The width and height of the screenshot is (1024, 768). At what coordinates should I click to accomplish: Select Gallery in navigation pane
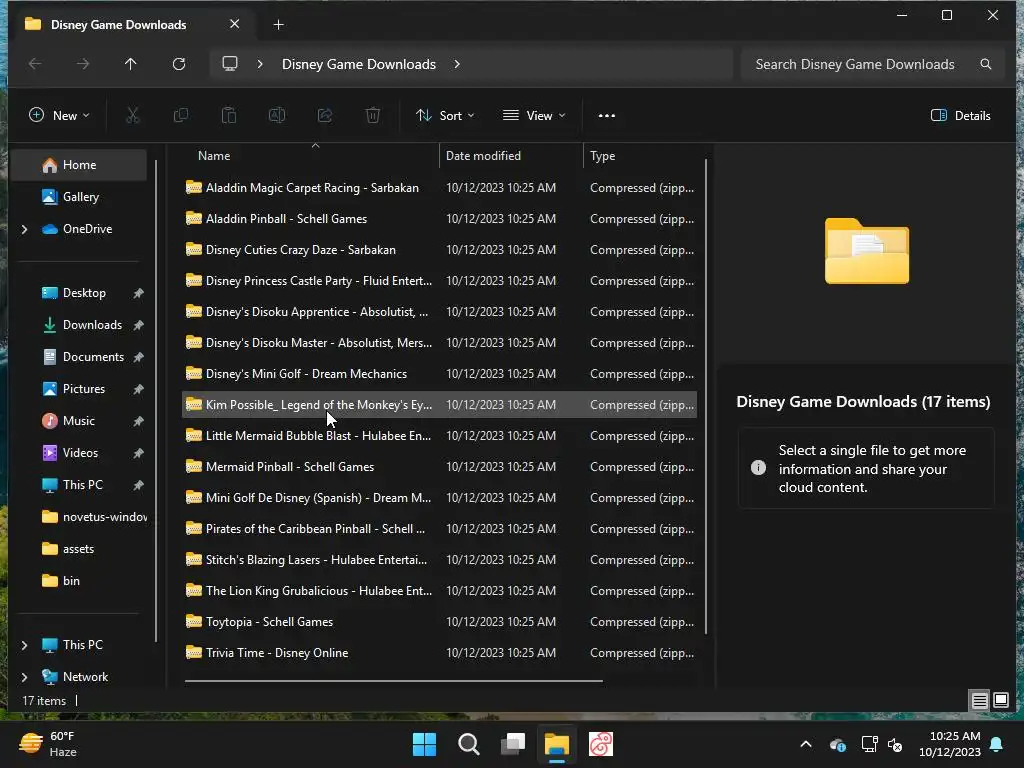79,197
